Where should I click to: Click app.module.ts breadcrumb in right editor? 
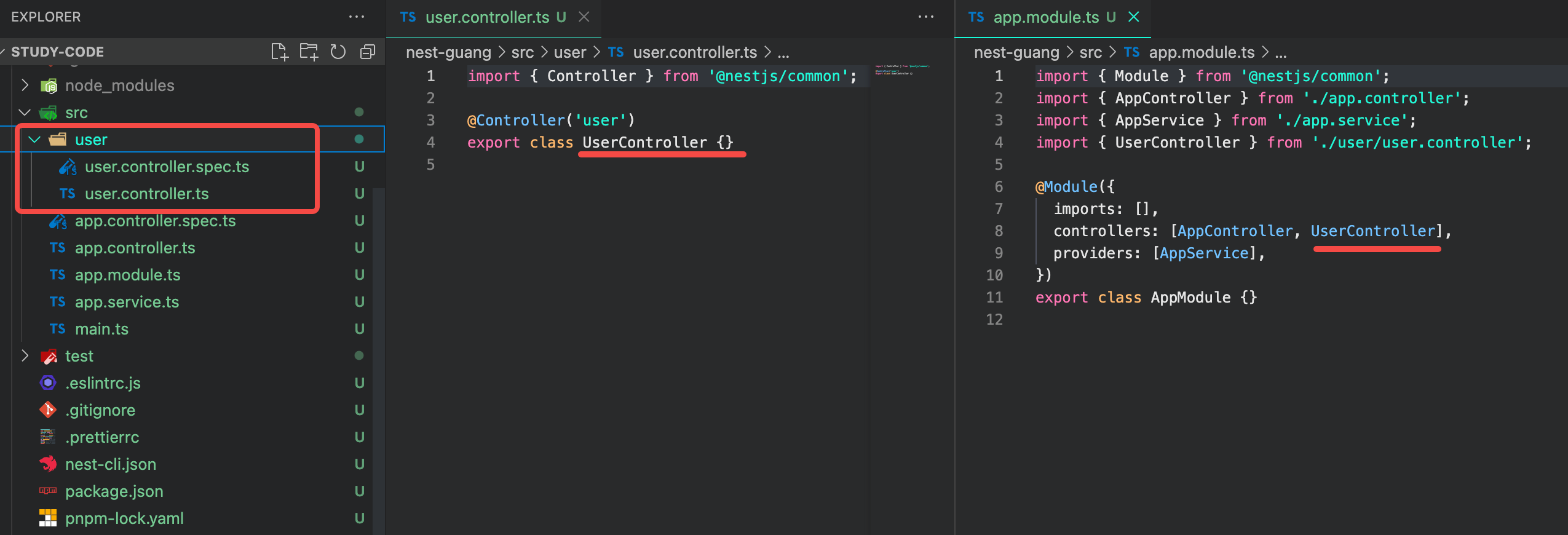pos(1202,52)
